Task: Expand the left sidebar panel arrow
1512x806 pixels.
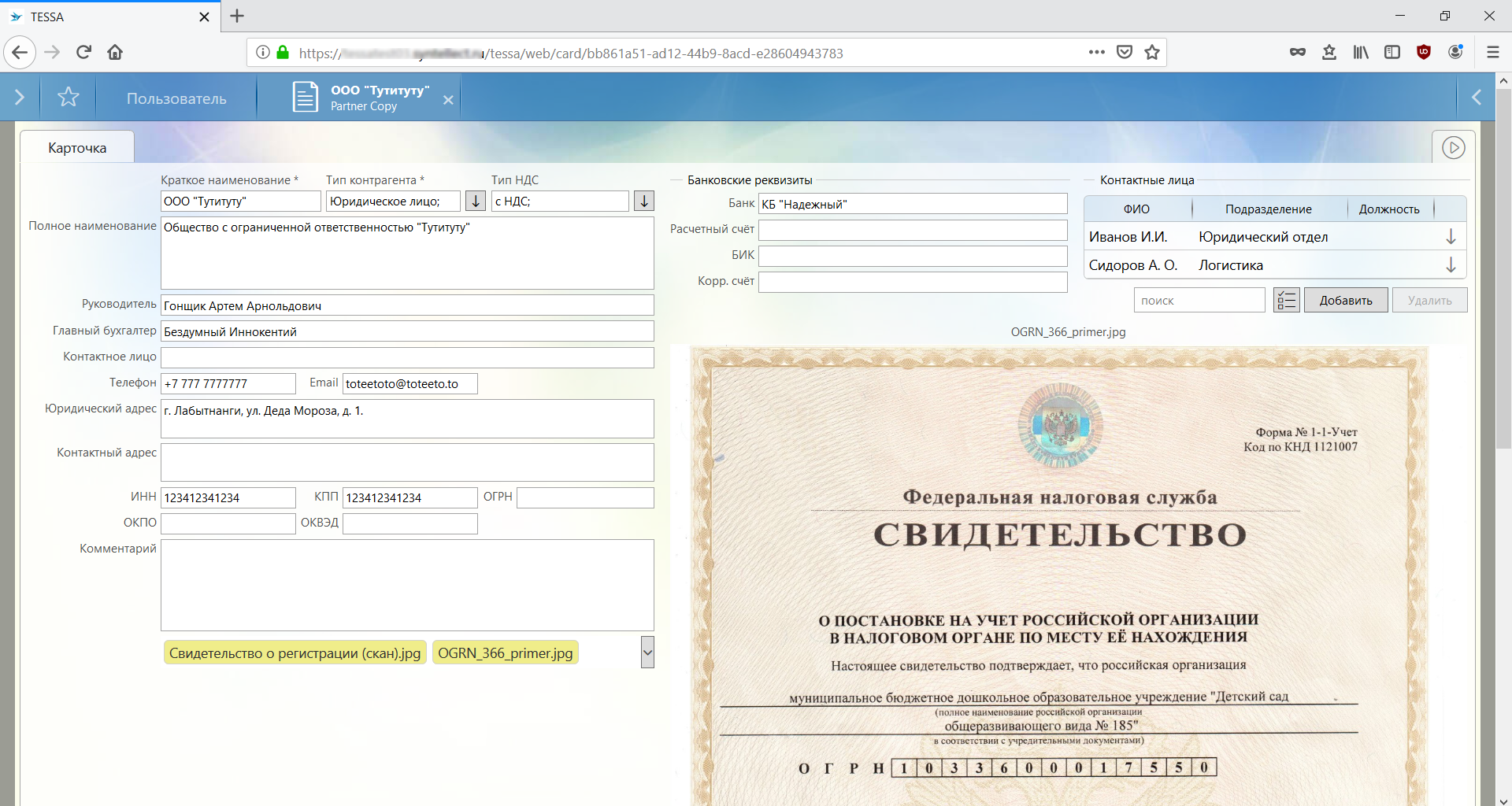Action: [x=20, y=97]
